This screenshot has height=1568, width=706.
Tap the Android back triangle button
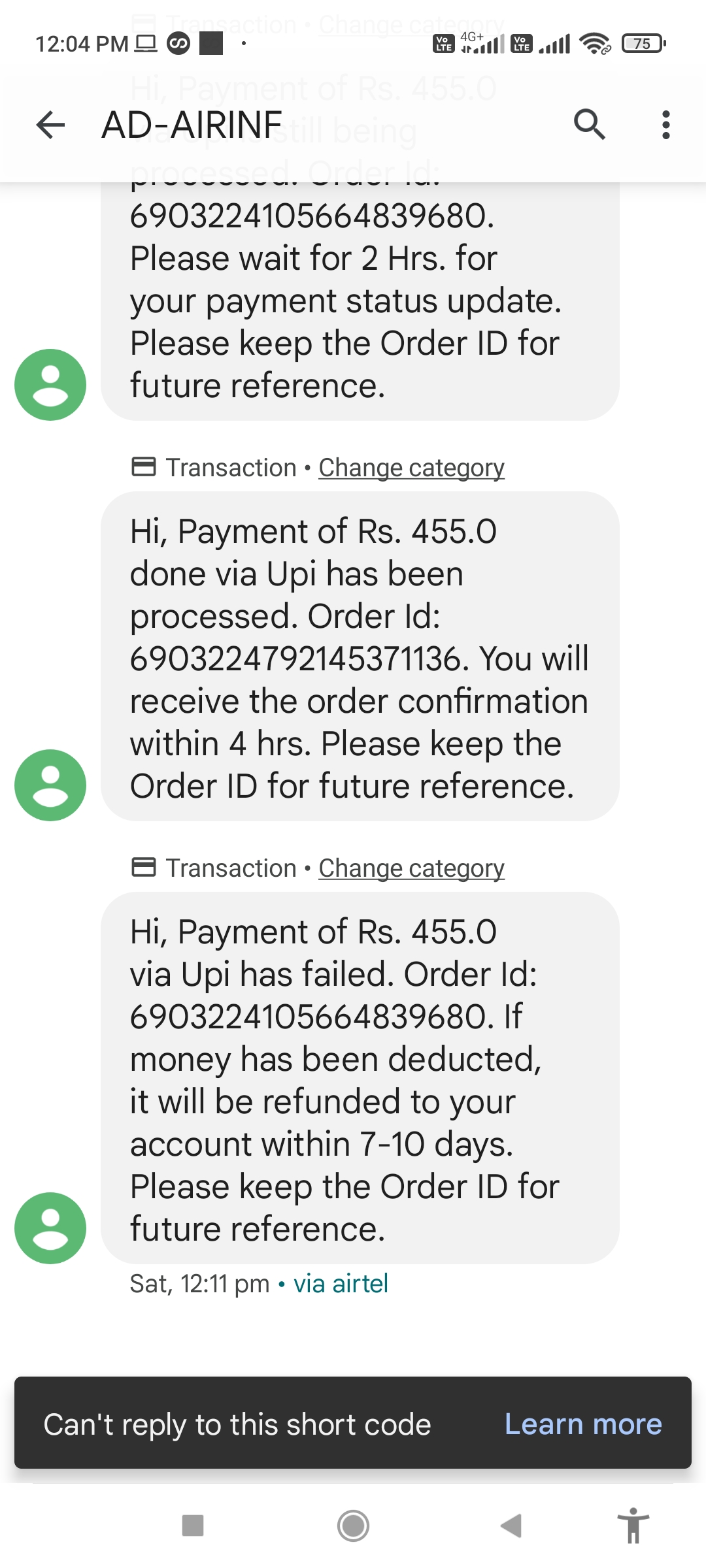click(x=511, y=1526)
